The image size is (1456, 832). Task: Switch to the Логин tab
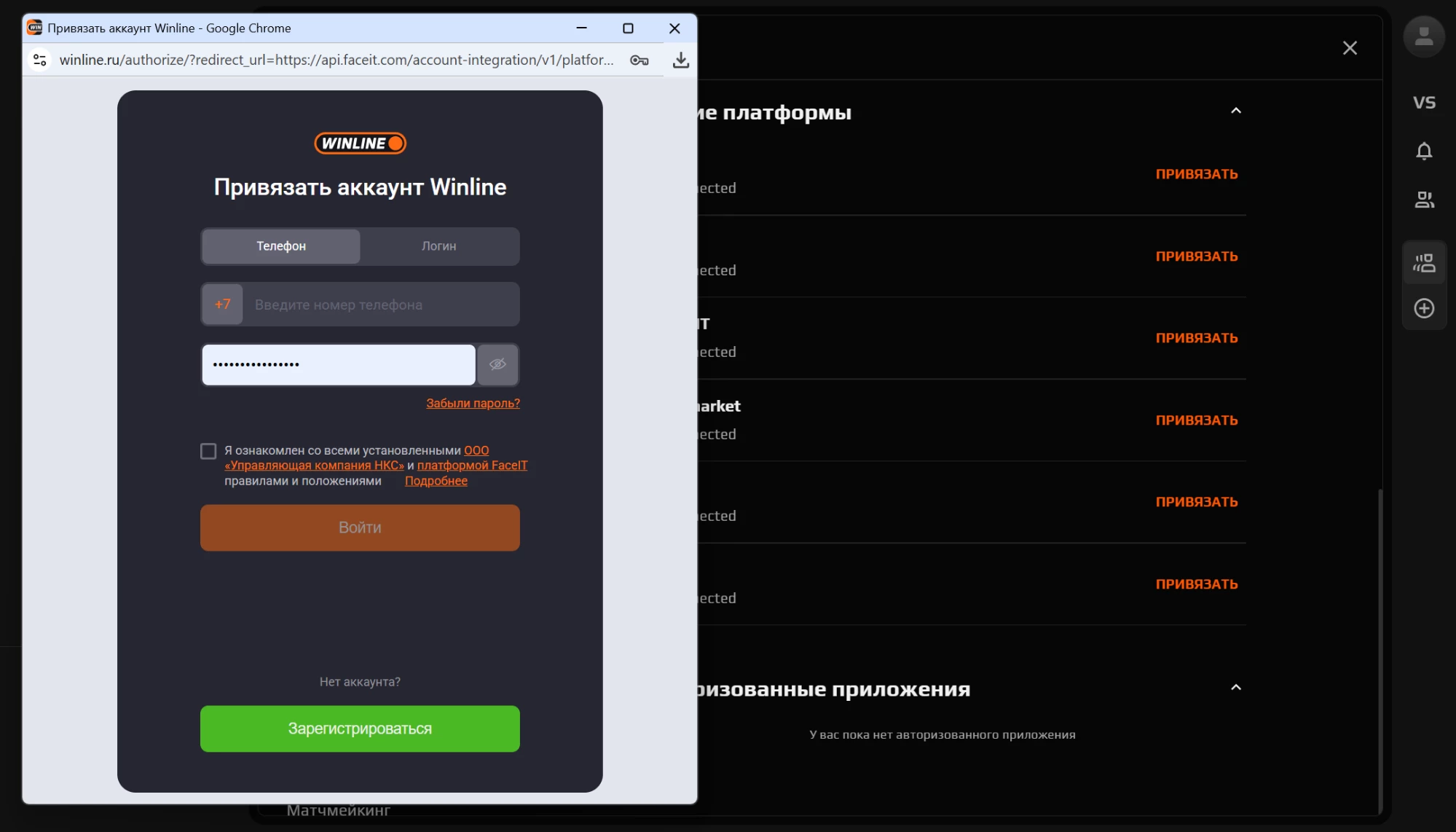point(439,246)
